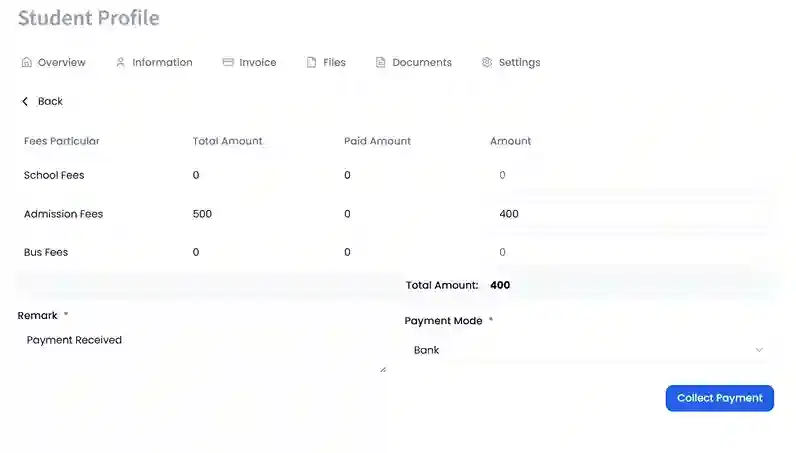
Task: Click the Bus Fees row label
Action: (46, 252)
